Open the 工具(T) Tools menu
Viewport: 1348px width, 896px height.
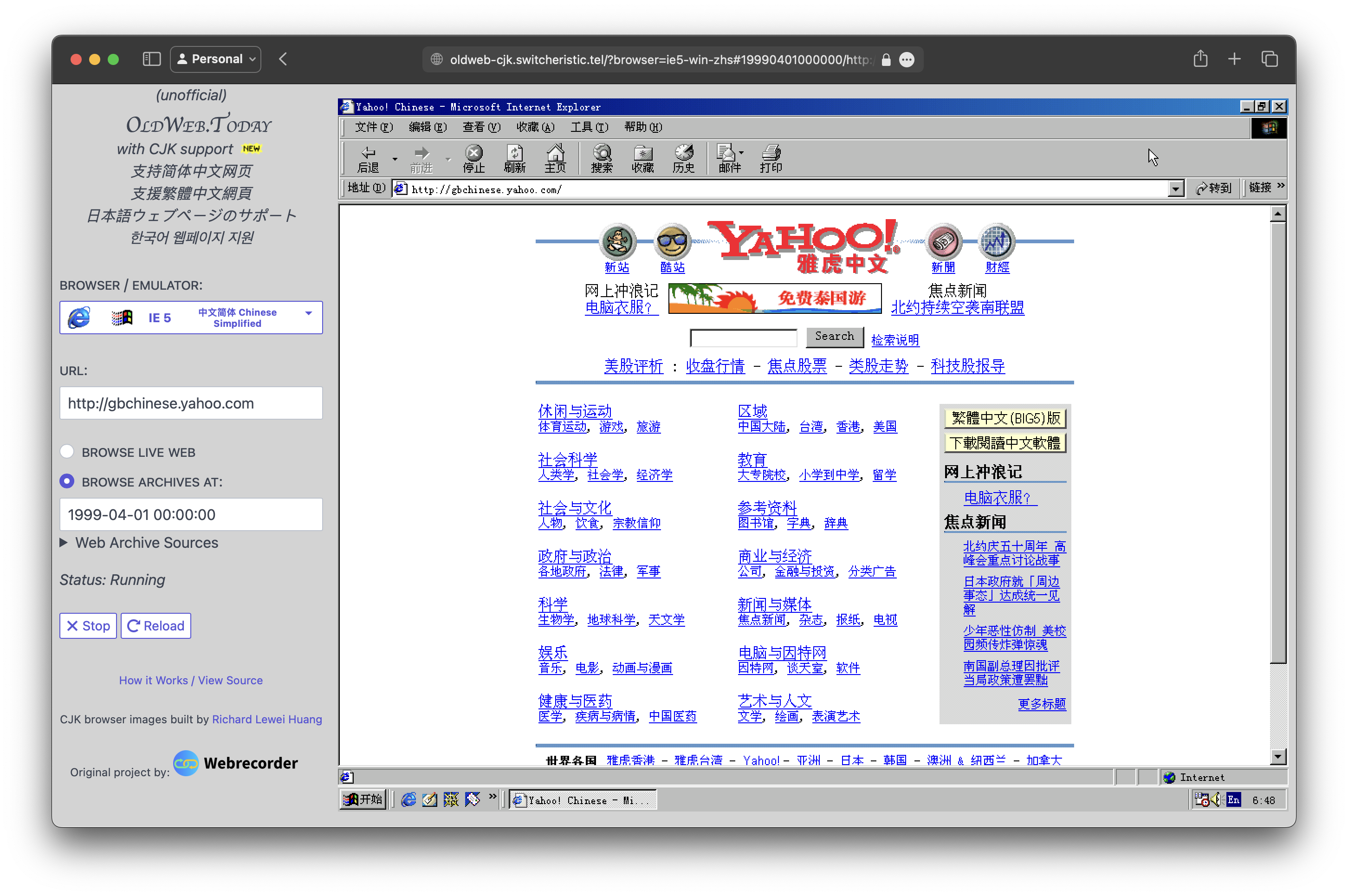point(589,127)
